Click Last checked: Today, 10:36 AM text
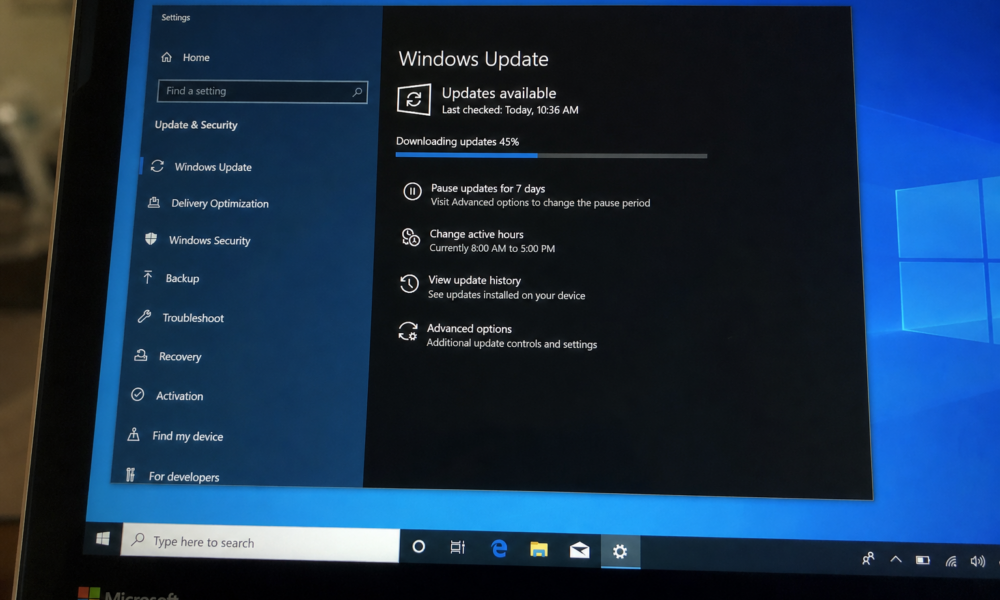The height and width of the screenshot is (600, 1000). click(x=510, y=110)
